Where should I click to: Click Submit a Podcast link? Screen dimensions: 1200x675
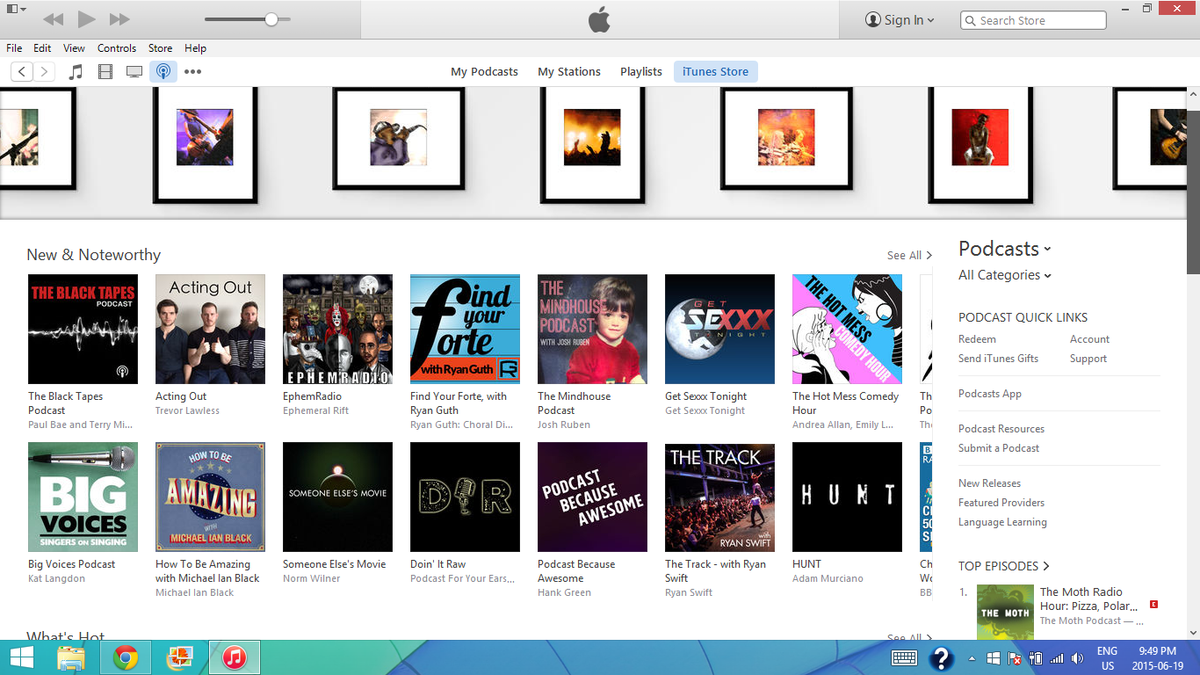coord(998,448)
